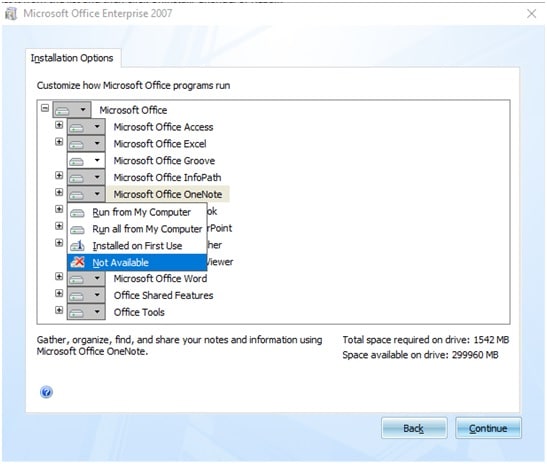Click the Continue button
The image size is (547, 464).
tap(488, 428)
